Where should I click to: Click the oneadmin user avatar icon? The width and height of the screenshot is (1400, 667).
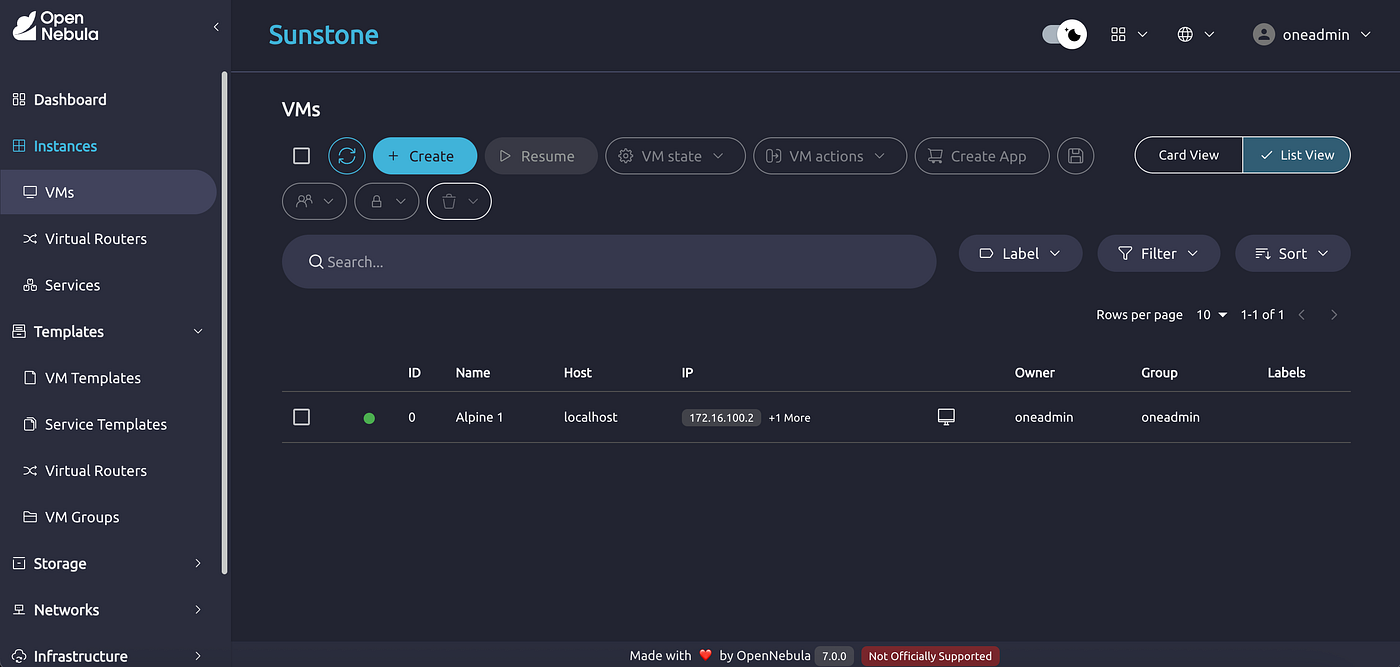tap(1264, 34)
